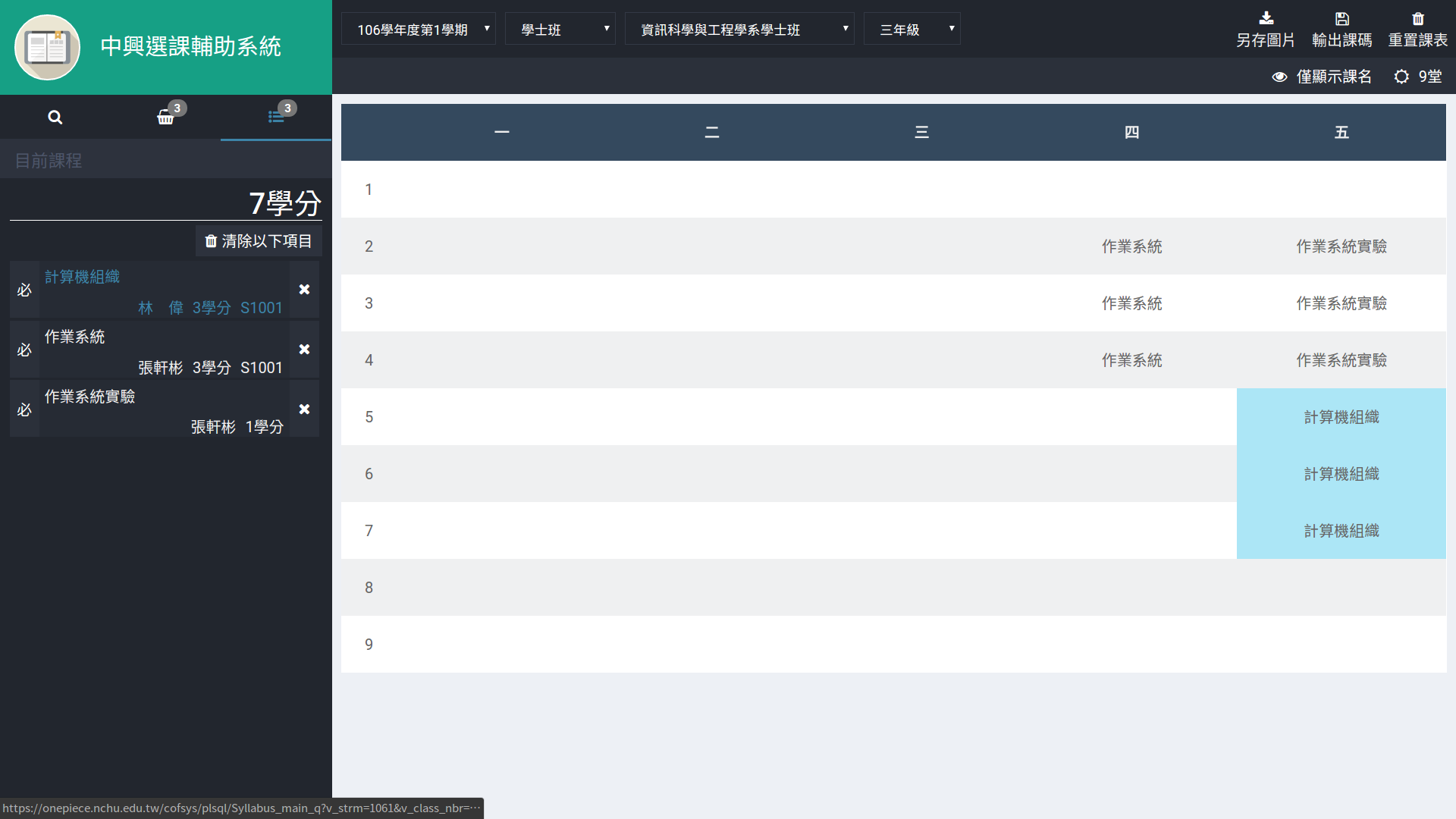Viewport: 1456px width, 819px height.
Task: Remove 作業系統 course with X
Action: (304, 350)
